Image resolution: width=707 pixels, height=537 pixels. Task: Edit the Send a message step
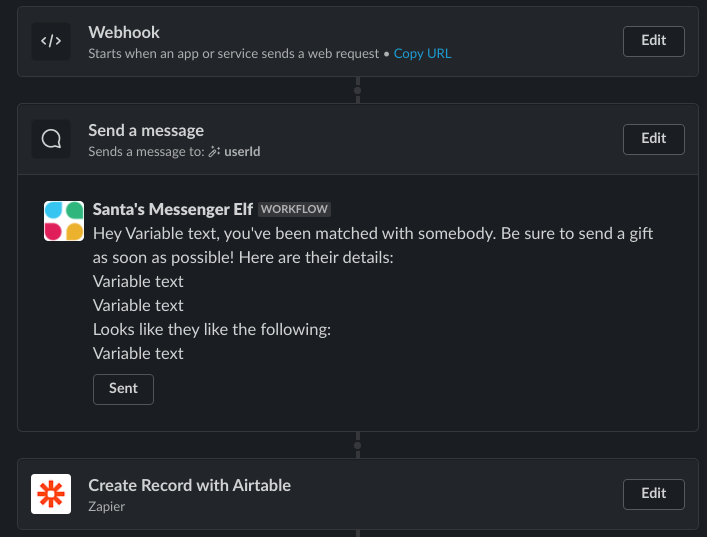(x=653, y=139)
